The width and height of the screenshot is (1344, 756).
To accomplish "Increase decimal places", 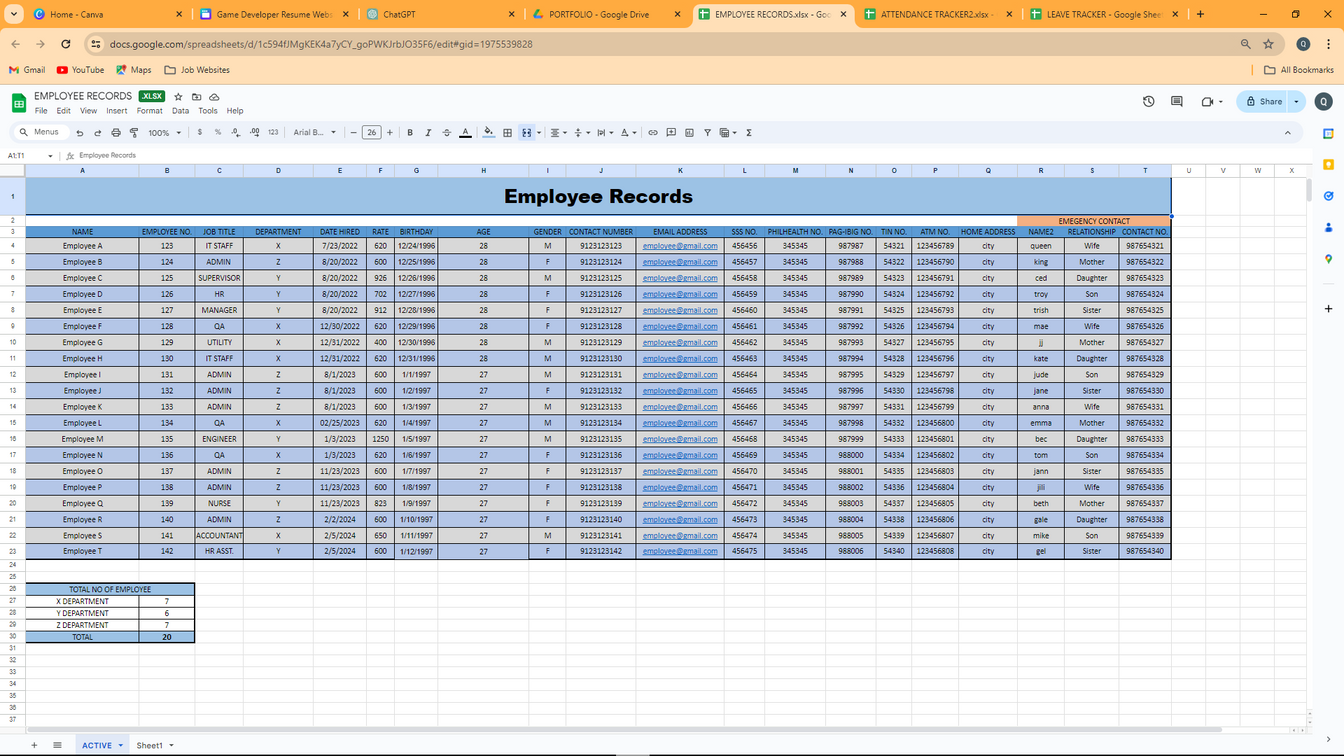I will pos(255,133).
